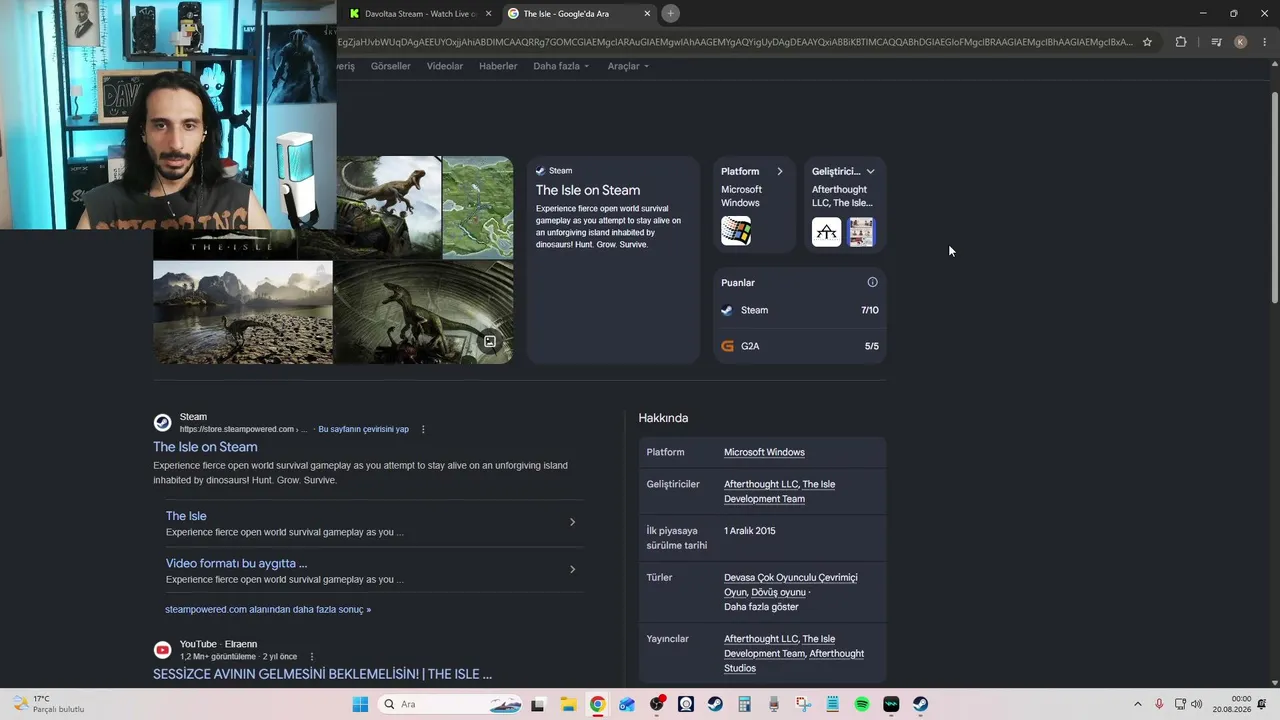Open The Isle on Steam panel title
The width and height of the screenshot is (1280, 720).
click(x=588, y=190)
